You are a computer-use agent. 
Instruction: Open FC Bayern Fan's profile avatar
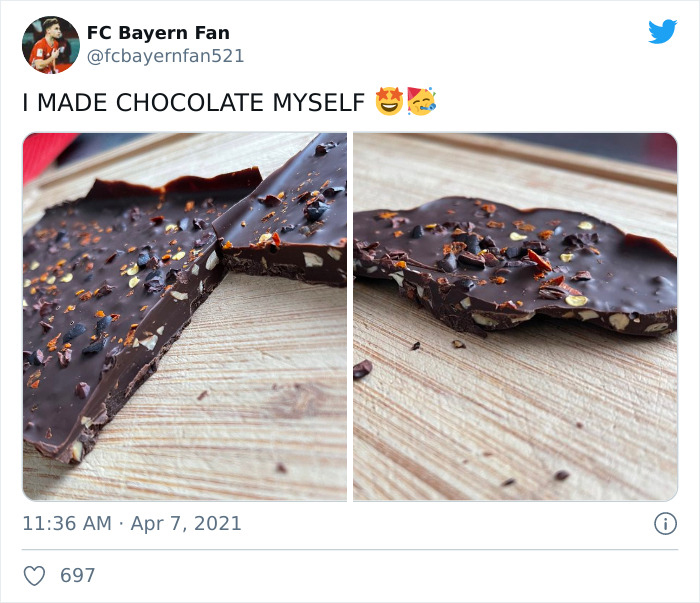pos(51,45)
